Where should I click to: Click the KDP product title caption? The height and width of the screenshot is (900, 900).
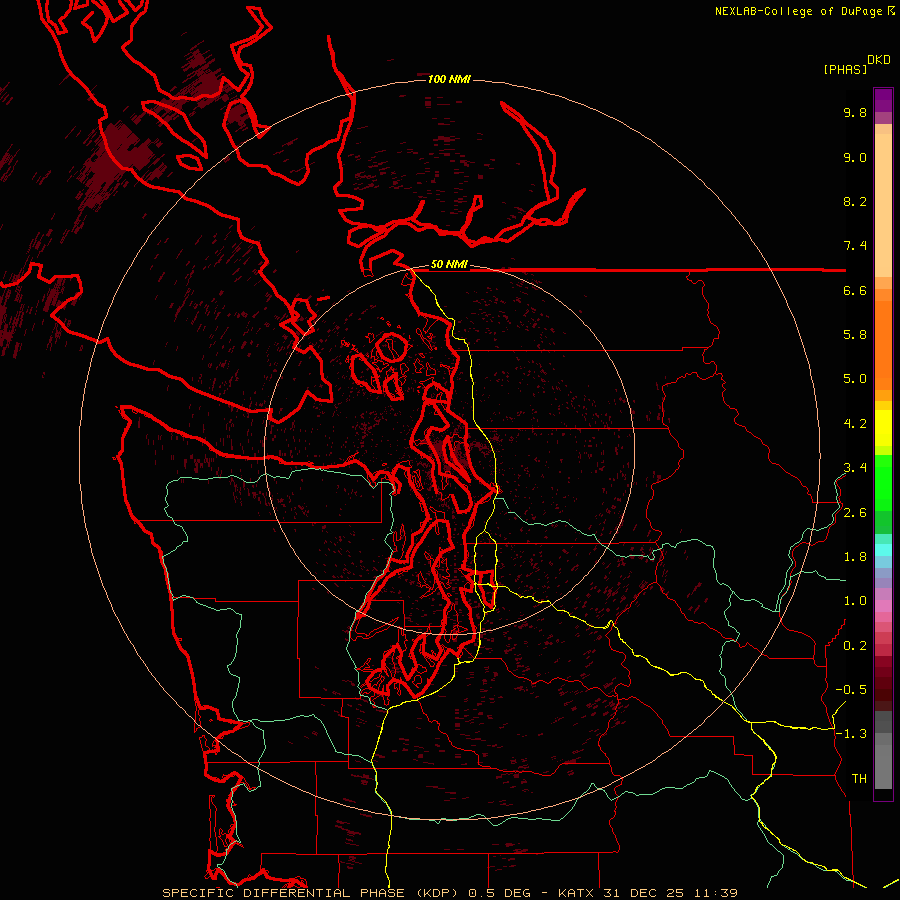click(449, 893)
